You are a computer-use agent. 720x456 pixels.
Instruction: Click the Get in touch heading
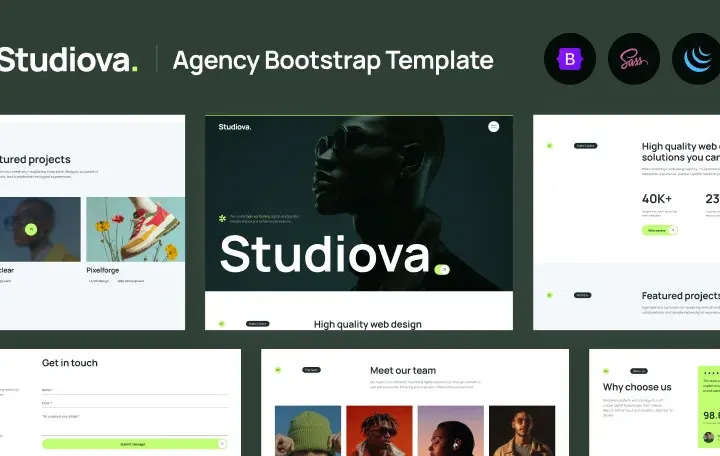[70, 363]
